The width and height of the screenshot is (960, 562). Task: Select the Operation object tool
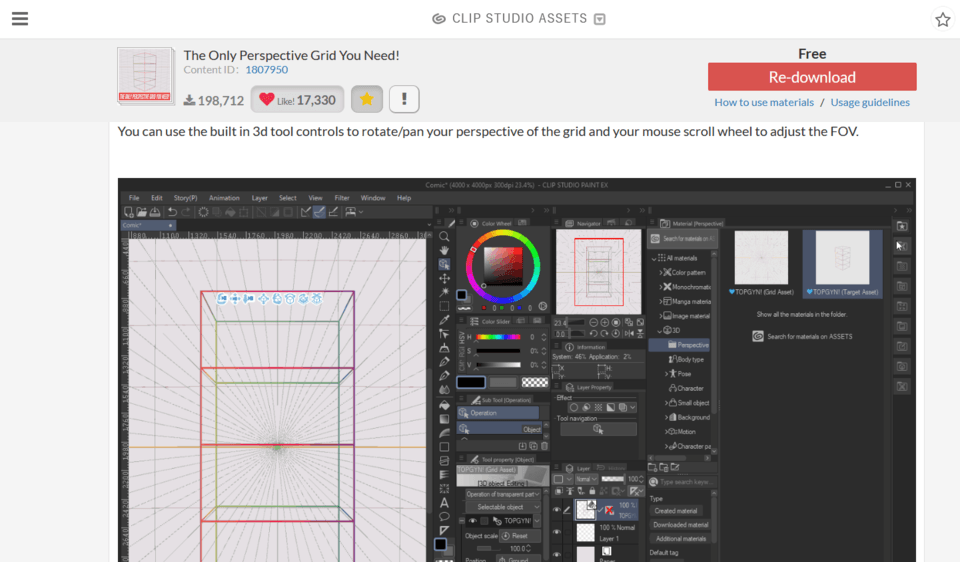click(x=444, y=264)
